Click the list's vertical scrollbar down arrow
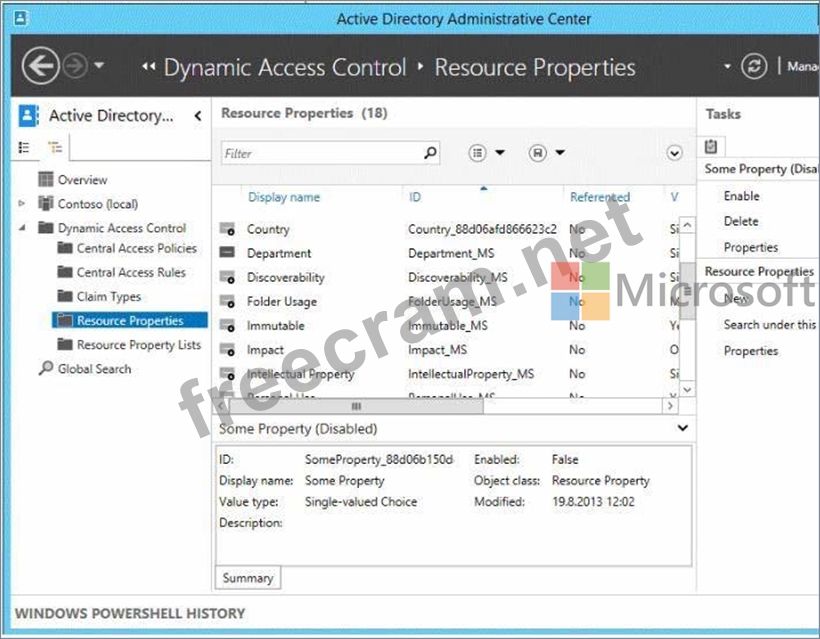Screen dimensions: 820x639 (x=687, y=389)
